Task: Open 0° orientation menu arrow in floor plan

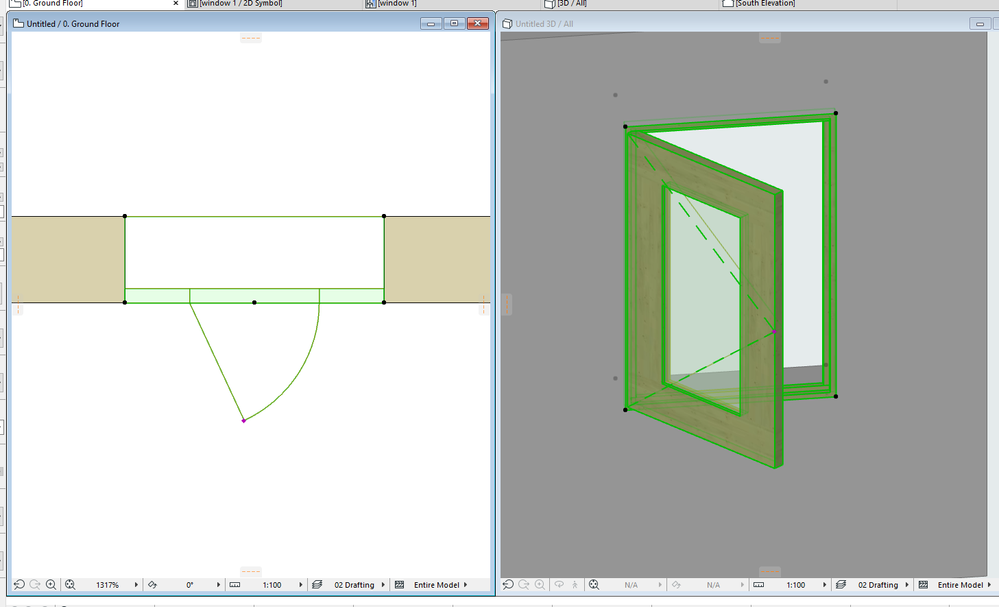Action: [x=219, y=585]
